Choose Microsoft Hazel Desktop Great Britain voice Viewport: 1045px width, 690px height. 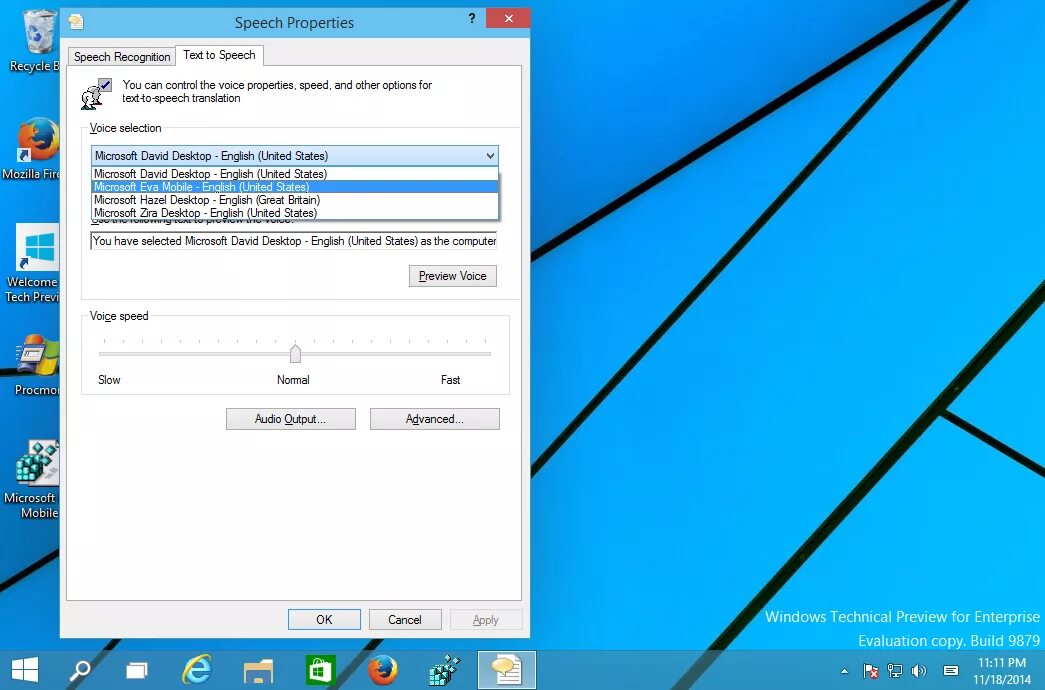[295, 200]
